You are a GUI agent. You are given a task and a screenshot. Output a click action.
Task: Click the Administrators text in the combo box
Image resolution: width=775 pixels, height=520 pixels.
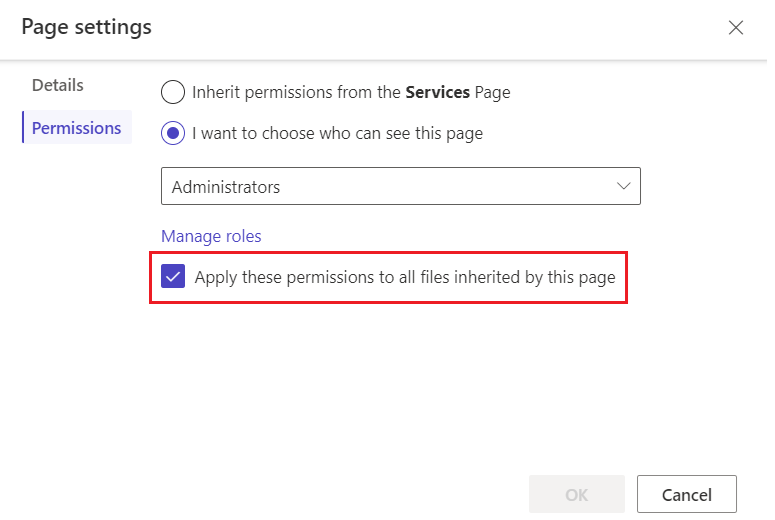[x=226, y=187]
